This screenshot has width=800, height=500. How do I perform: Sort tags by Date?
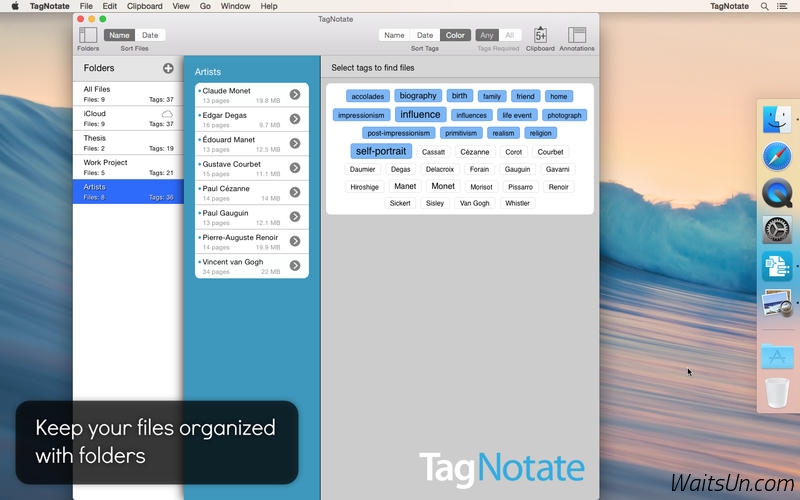425,35
